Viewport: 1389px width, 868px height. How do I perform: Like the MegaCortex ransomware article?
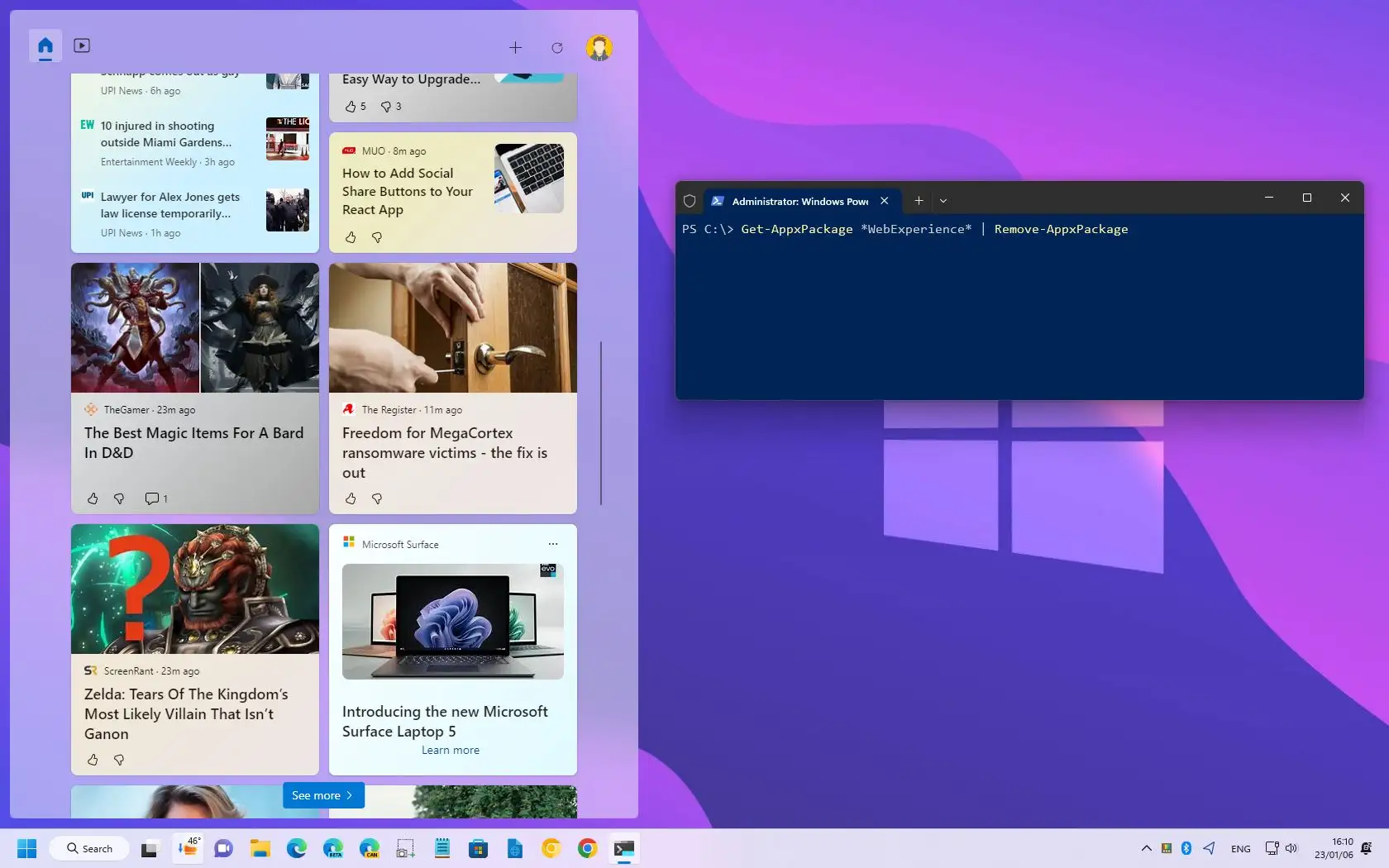pyautogui.click(x=351, y=498)
